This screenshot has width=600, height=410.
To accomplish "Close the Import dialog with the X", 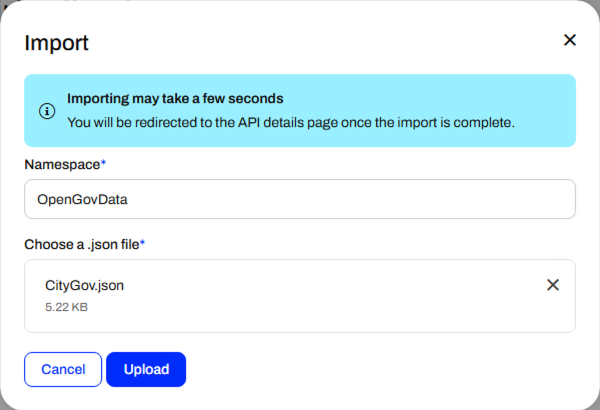I will 570,40.
